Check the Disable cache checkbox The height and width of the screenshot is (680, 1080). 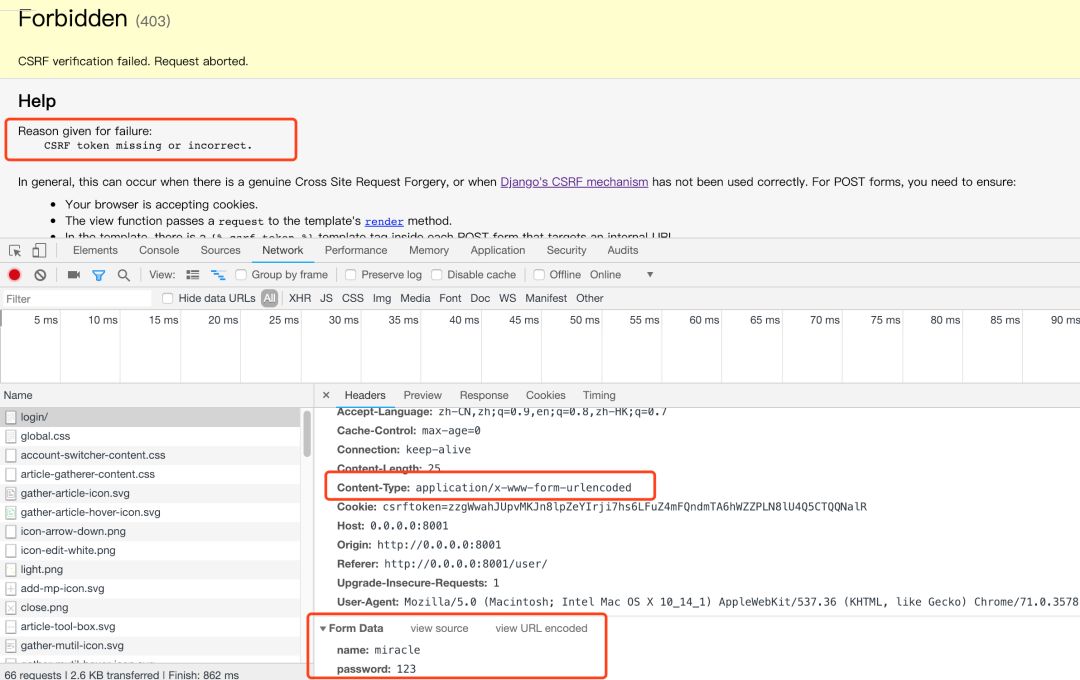point(437,275)
